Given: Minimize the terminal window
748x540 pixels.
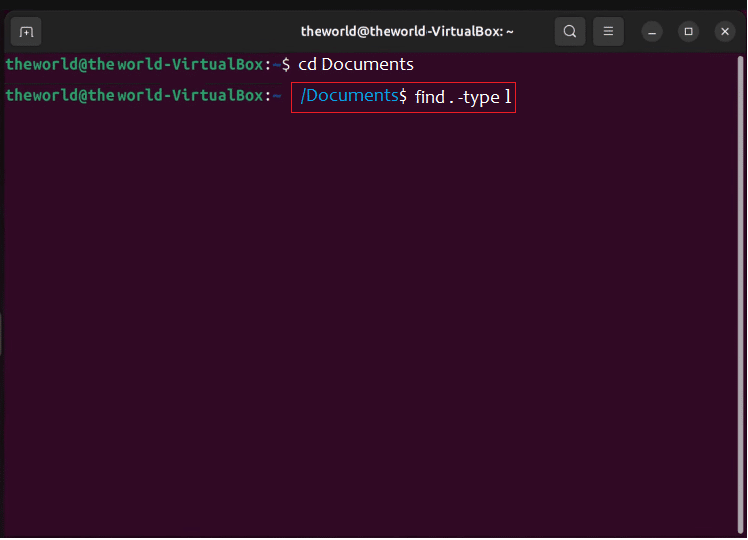Looking at the screenshot, I should [652, 32].
